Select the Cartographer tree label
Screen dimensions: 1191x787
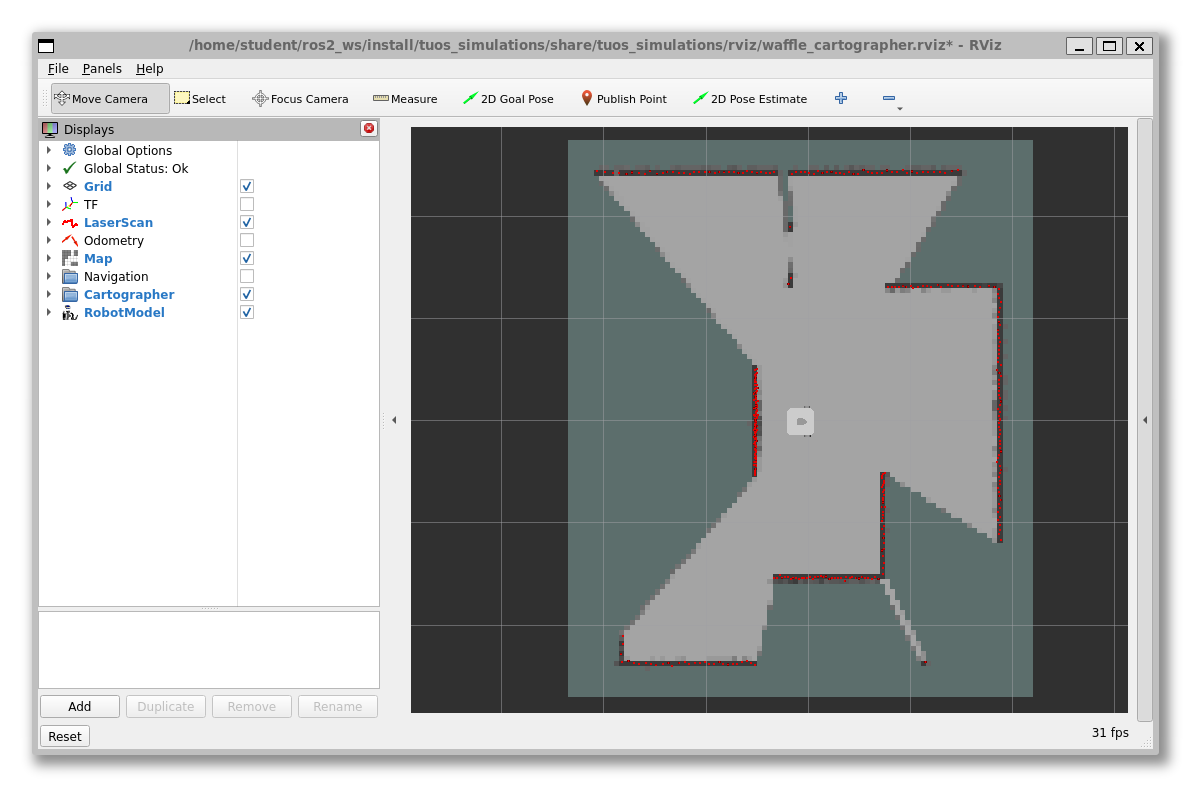(129, 295)
